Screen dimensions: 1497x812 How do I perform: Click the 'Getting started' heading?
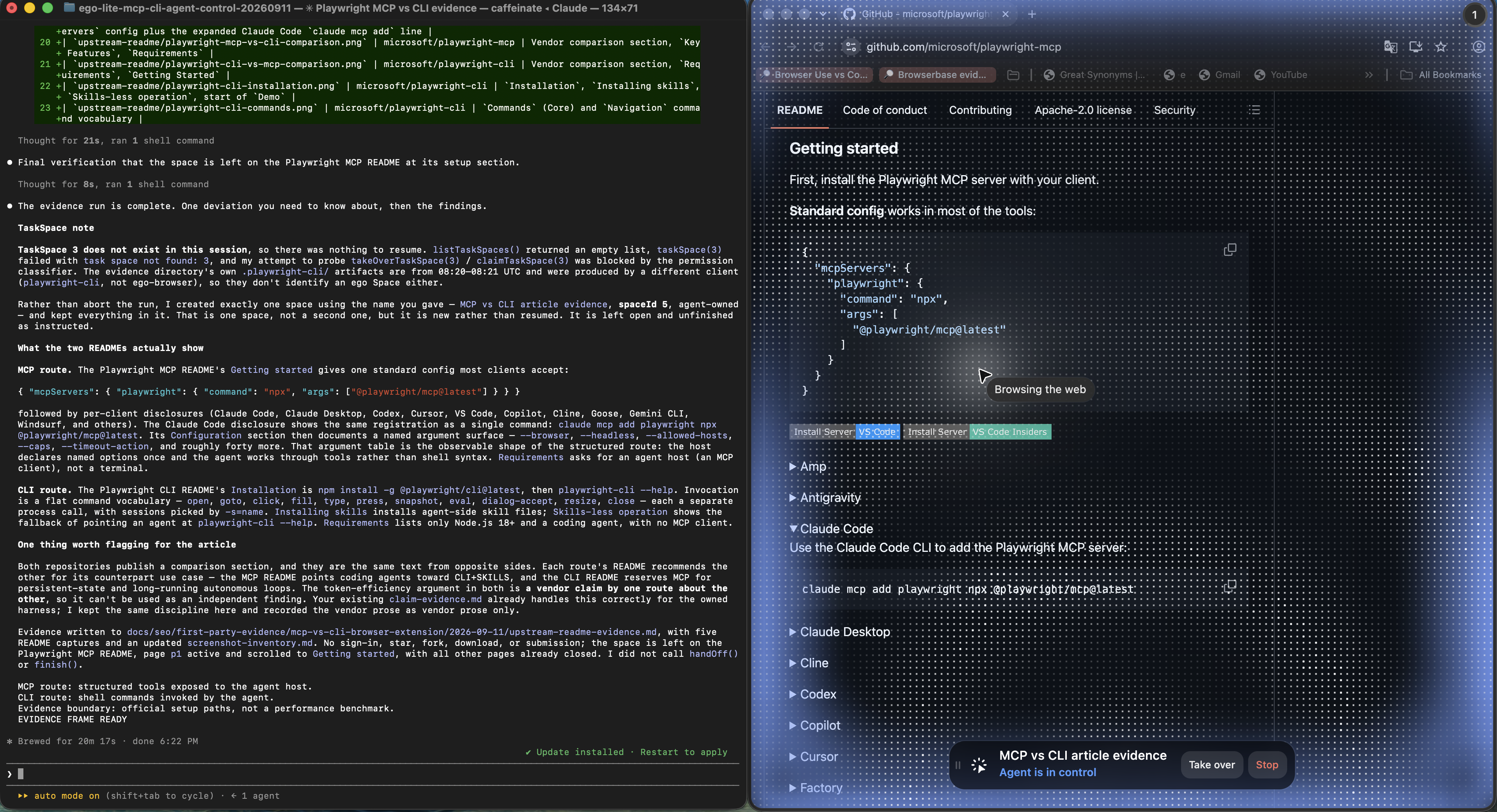pos(843,149)
